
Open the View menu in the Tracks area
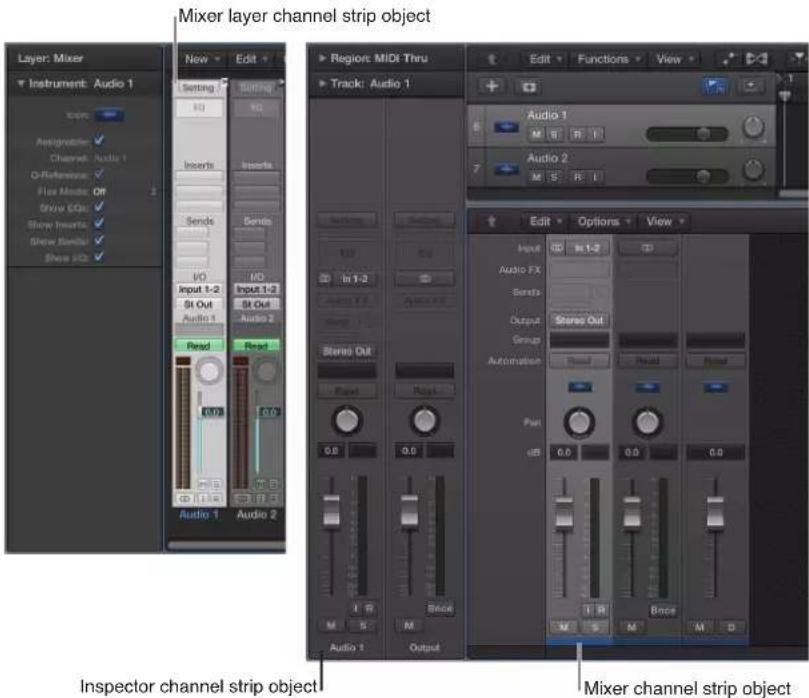click(673, 59)
